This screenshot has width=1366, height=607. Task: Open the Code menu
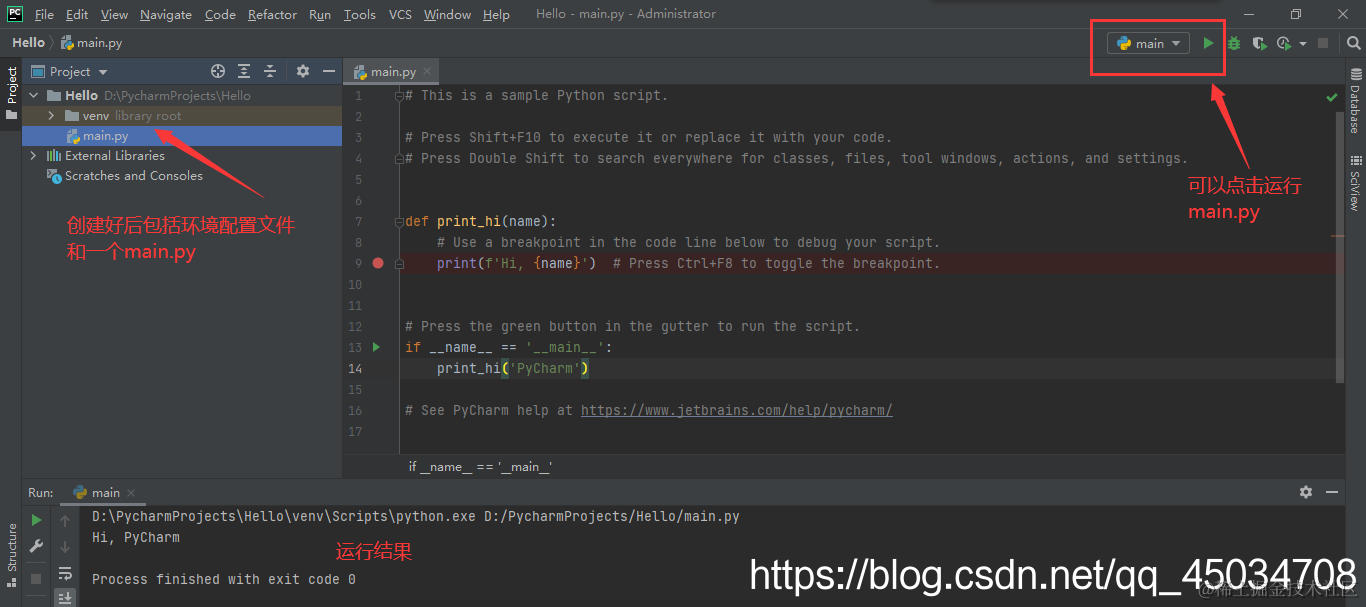pos(220,14)
